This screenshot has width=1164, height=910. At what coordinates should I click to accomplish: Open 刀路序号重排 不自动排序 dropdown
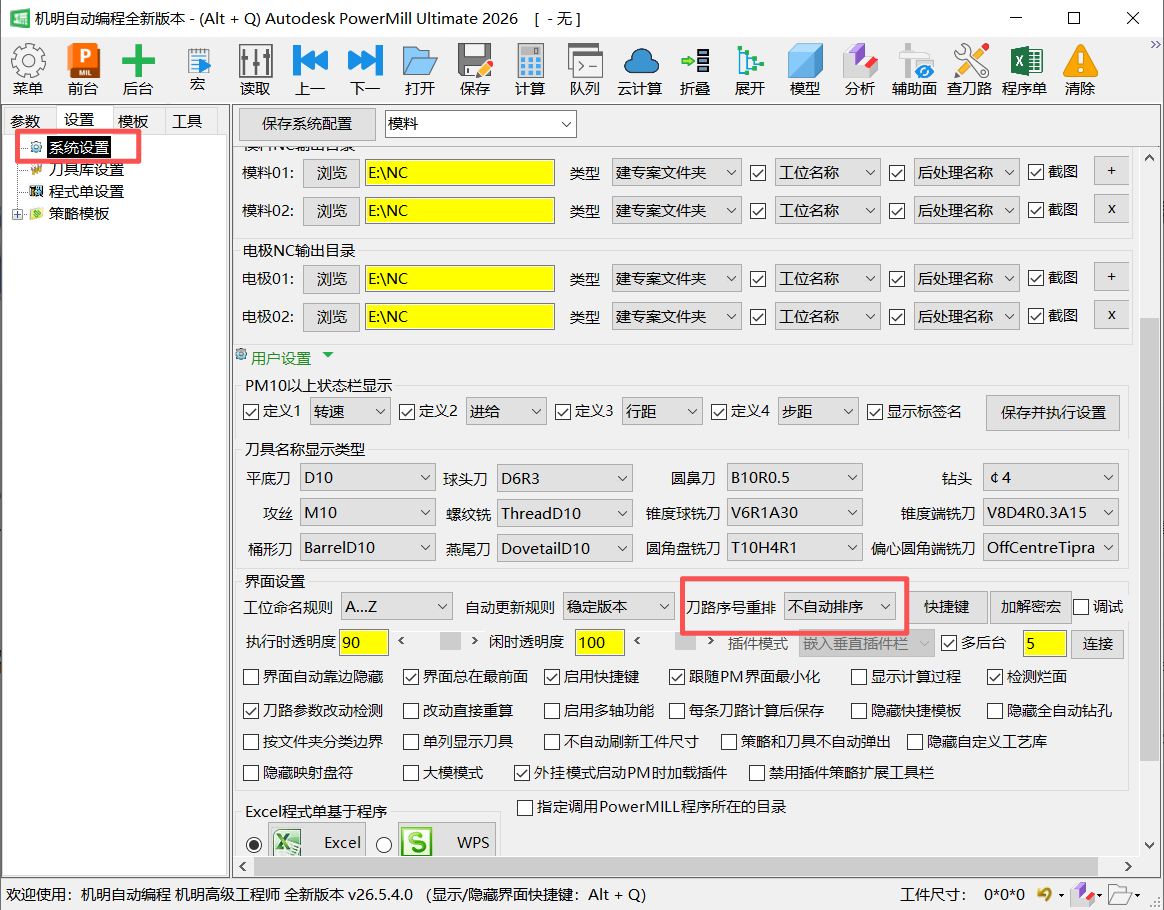coord(840,606)
